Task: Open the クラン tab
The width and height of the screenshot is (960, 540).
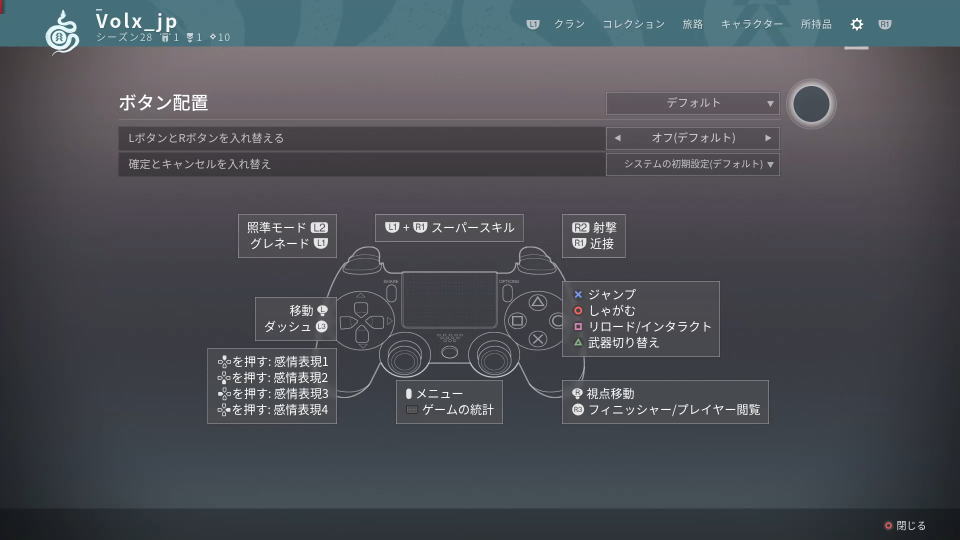Action: [x=569, y=24]
